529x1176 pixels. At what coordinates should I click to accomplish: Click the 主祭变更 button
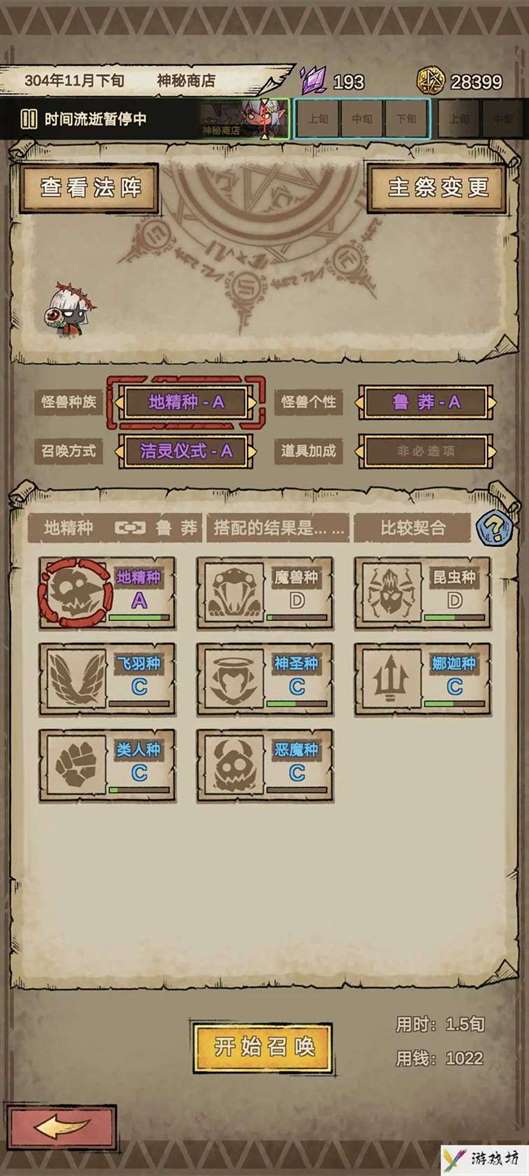(436, 188)
